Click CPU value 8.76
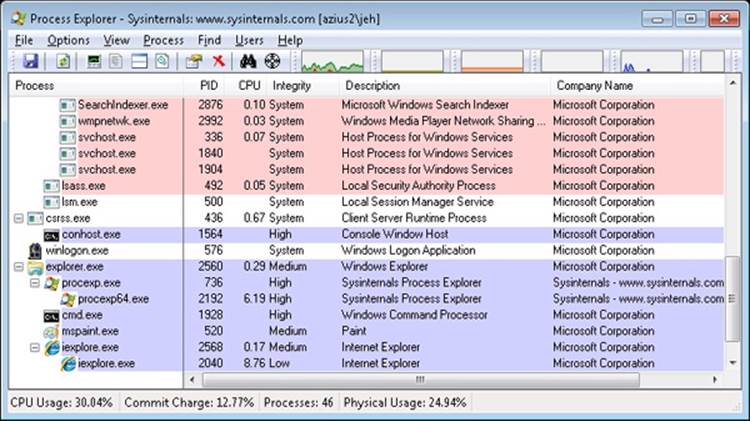Image resolution: width=750 pixels, height=421 pixels. coord(254,363)
